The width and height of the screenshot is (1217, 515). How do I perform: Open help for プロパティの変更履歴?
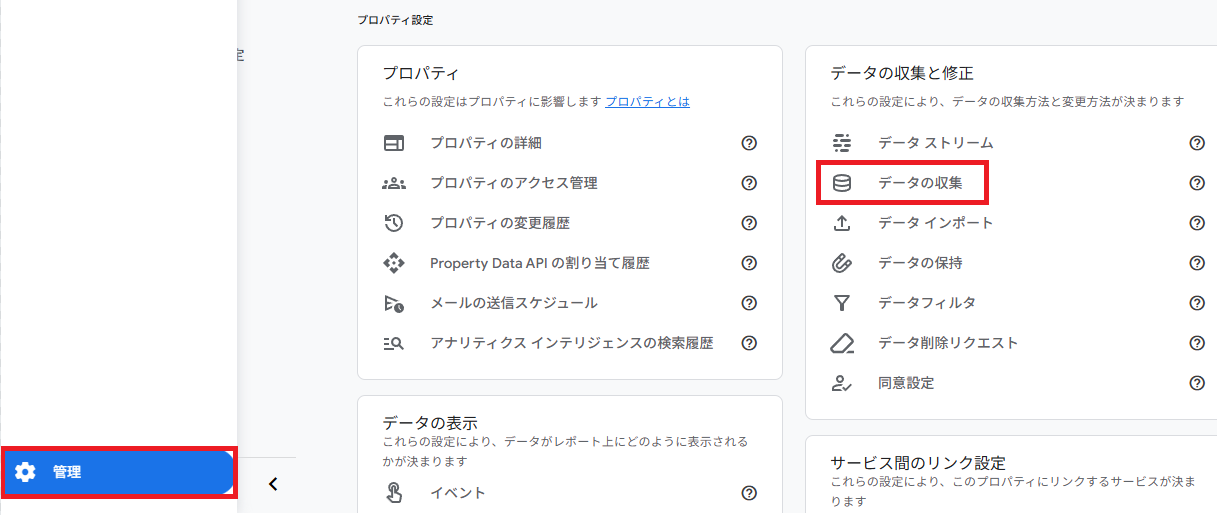click(749, 223)
